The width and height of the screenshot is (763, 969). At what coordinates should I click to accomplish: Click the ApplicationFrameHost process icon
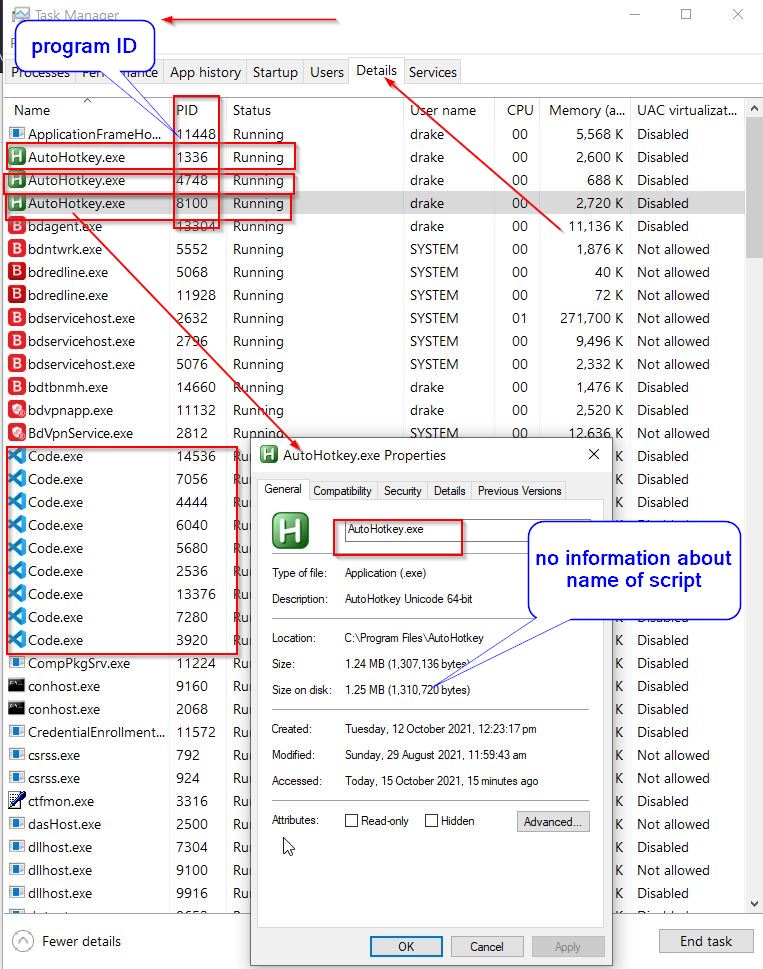click(x=16, y=134)
